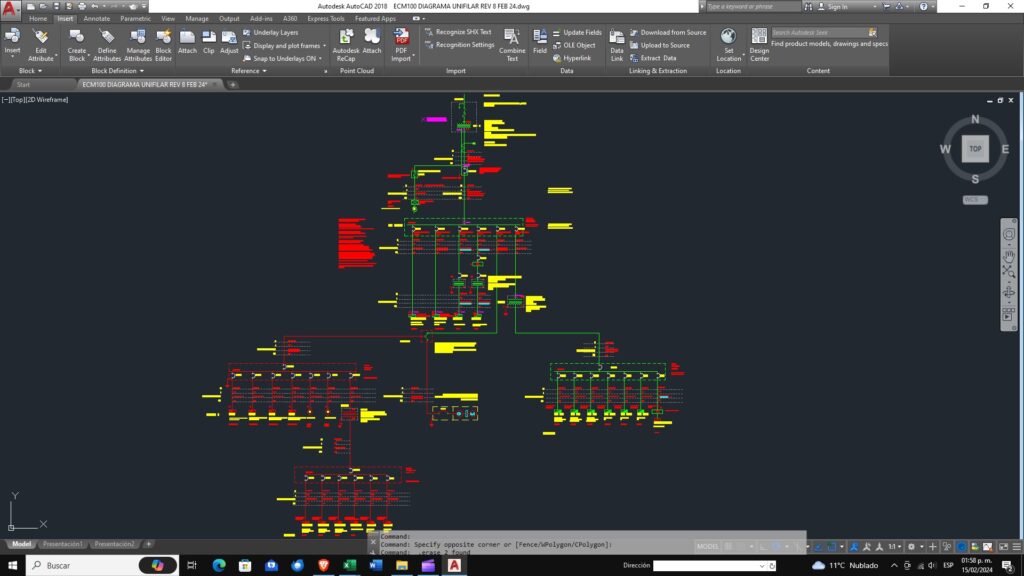This screenshot has height=576, width=1024.
Task: Switch to the Annotate ribbon tab
Action: [97, 18]
